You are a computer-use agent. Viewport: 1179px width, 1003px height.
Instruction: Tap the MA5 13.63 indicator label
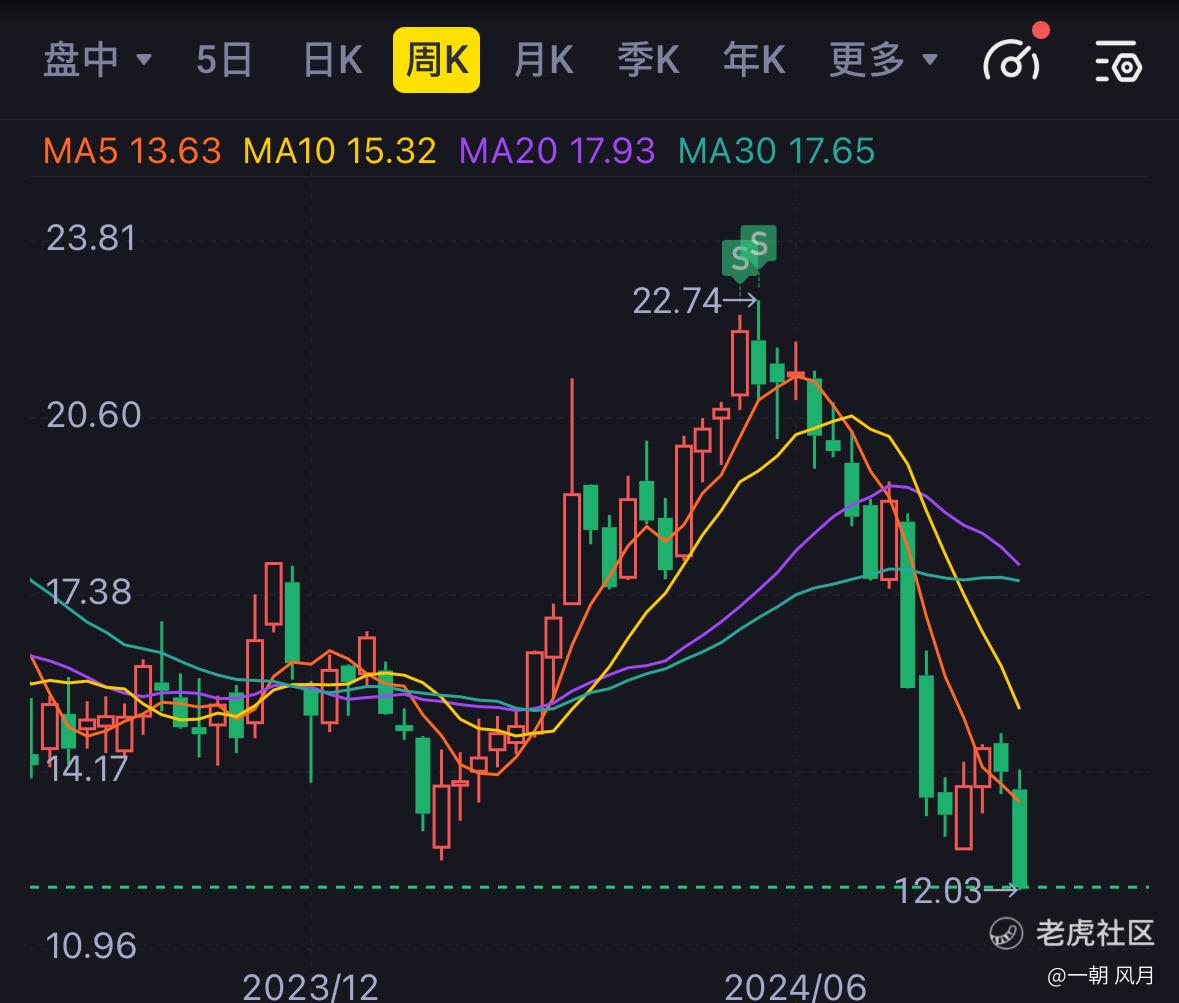[132, 151]
